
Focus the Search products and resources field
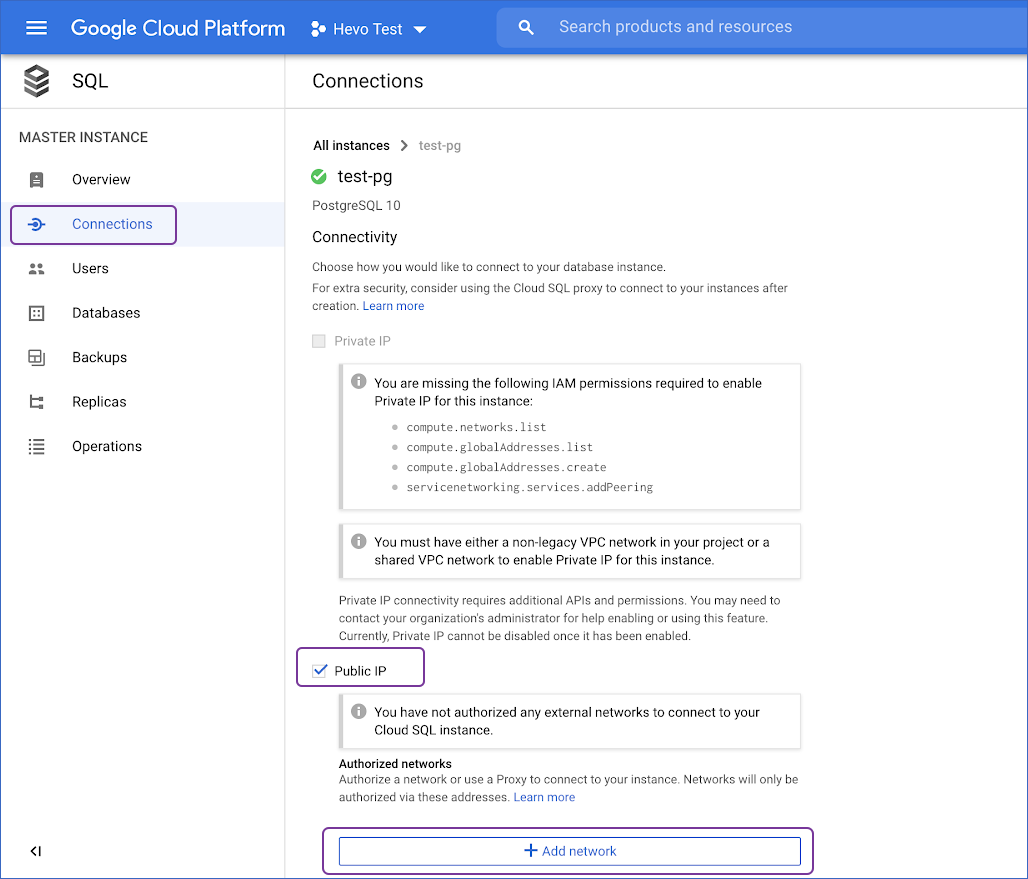762,27
